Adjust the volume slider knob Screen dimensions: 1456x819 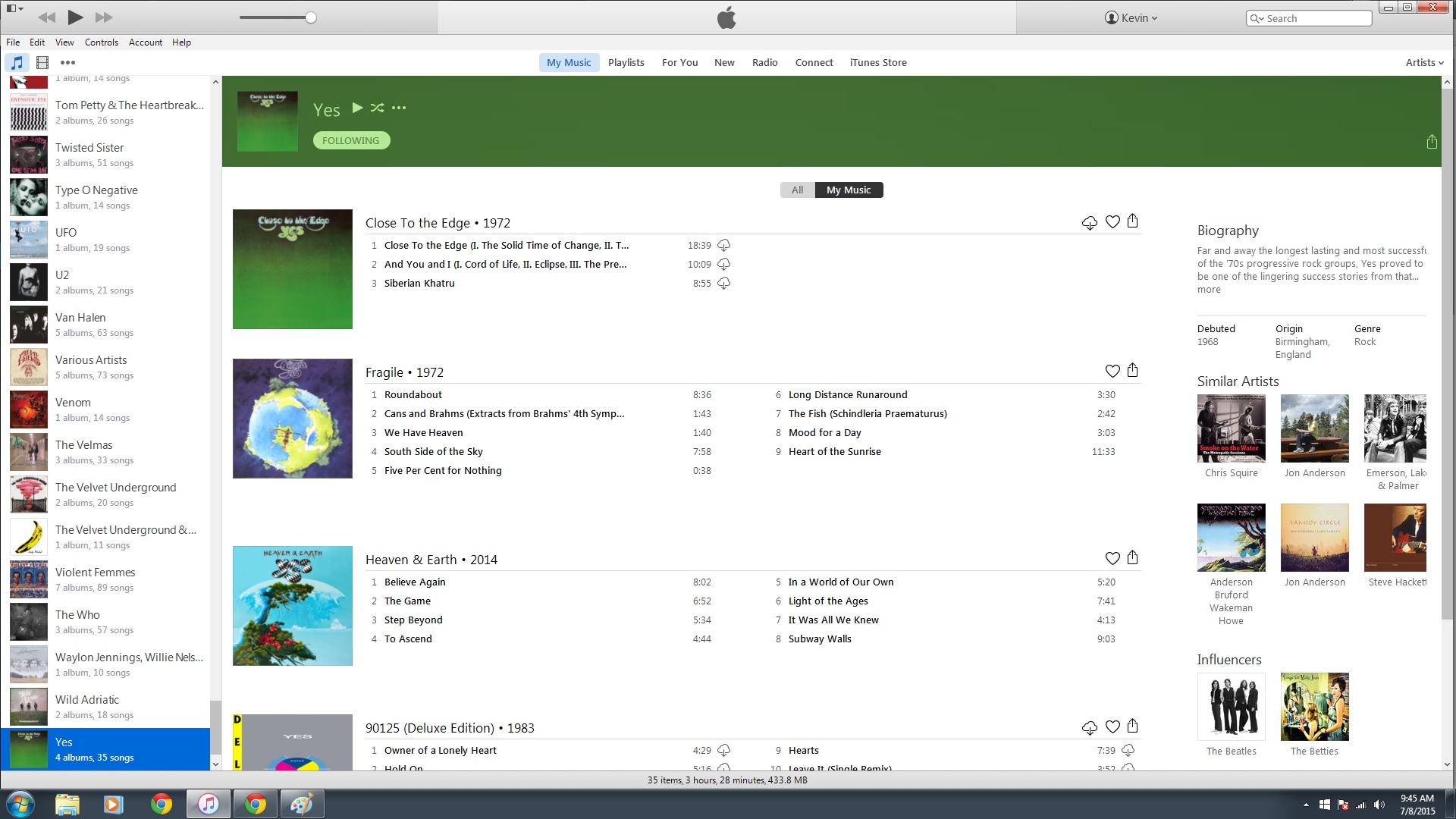coord(310,17)
